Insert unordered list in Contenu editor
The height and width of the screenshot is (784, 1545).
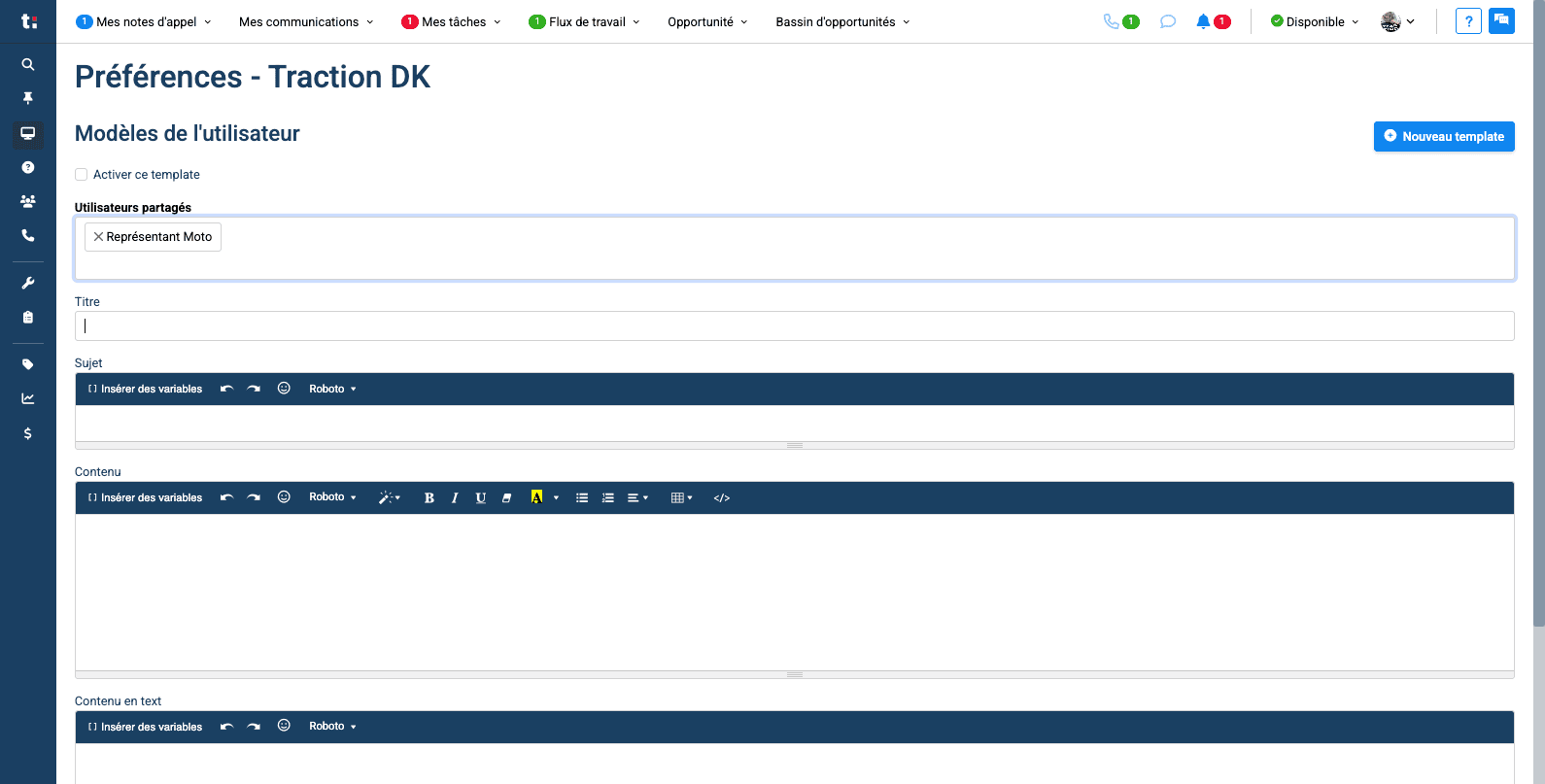click(x=582, y=497)
